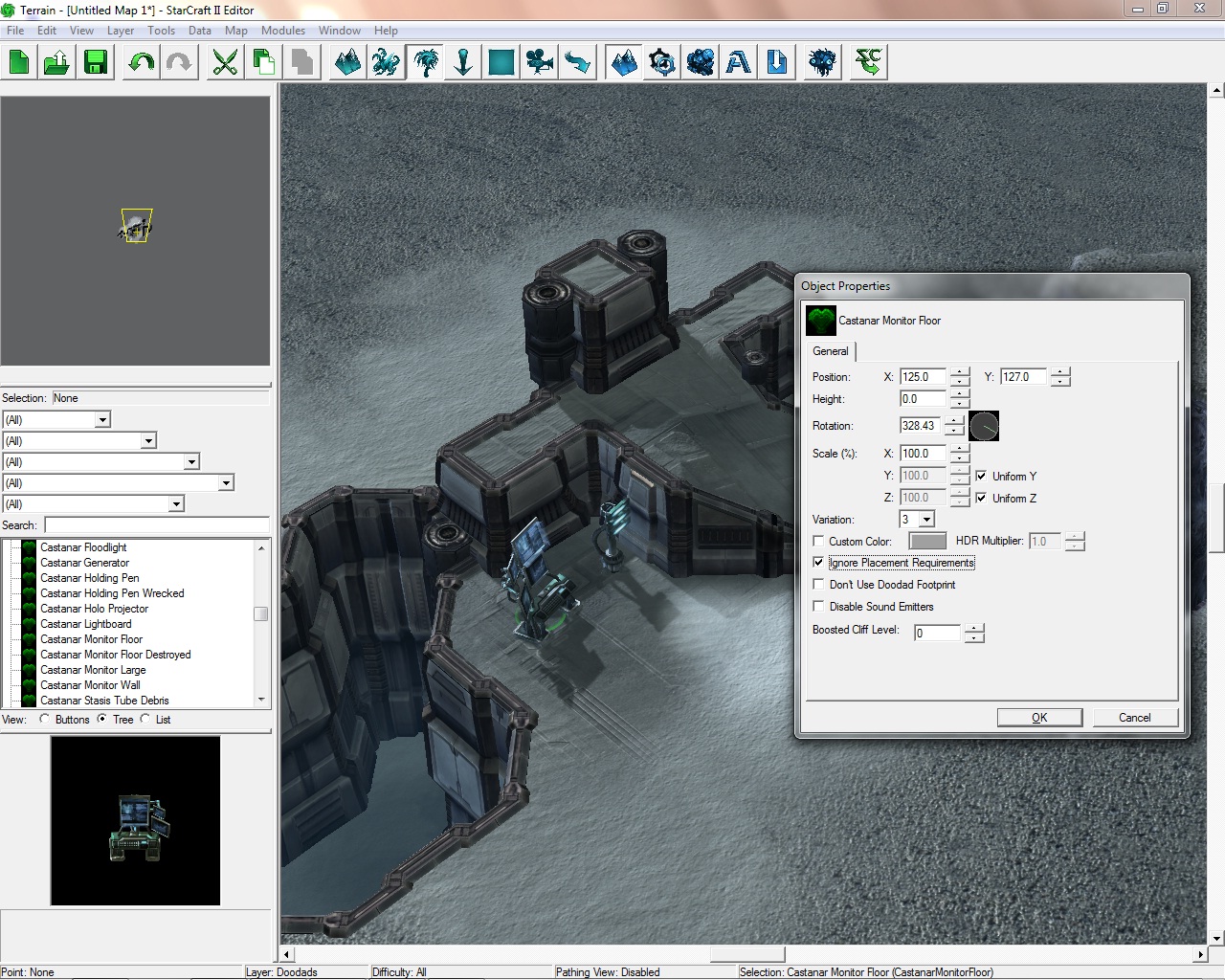Click the Undo arrow icon
Image resolution: width=1225 pixels, height=980 pixels.
click(142, 63)
